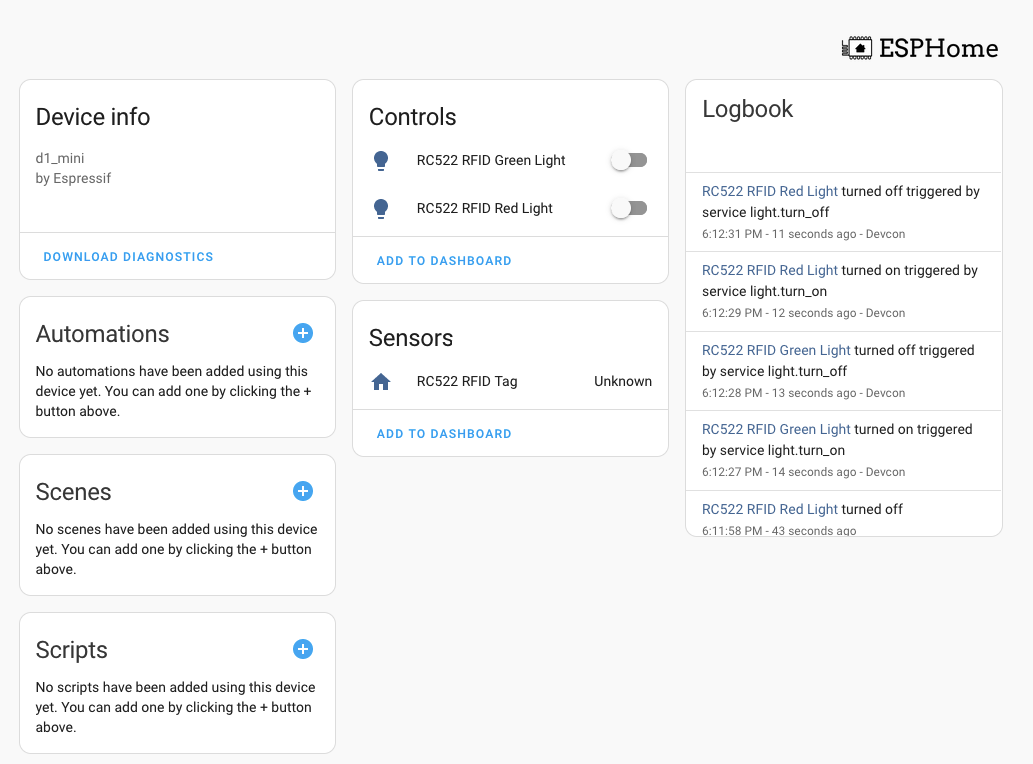The width and height of the screenshot is (1033, 764).
Task: Add Controls card to dashboard
Action: point(444,261)
